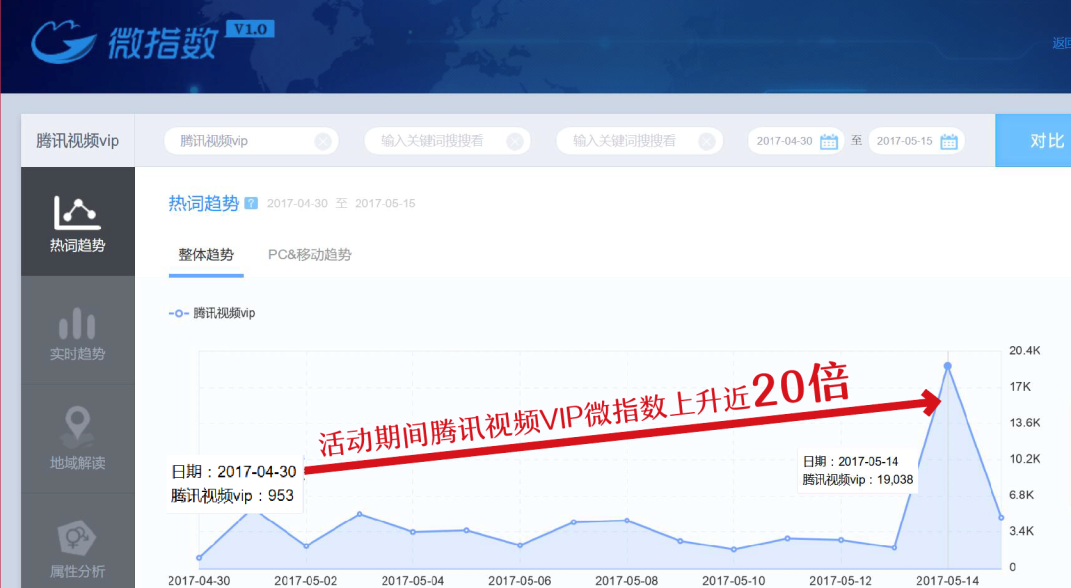Open the start date calendar icon
The image size is (1071, 588).
(829, 141)
